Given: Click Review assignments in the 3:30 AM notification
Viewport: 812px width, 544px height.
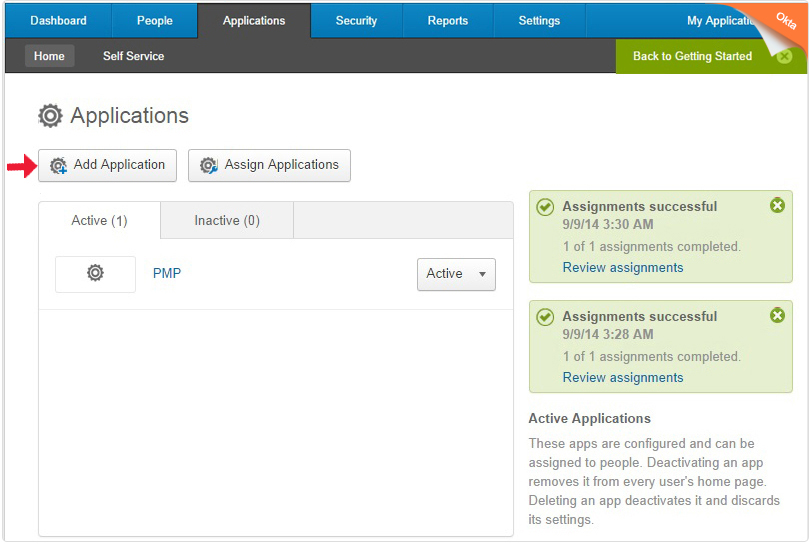Looking at the screenshot, I should click(623, 268).
